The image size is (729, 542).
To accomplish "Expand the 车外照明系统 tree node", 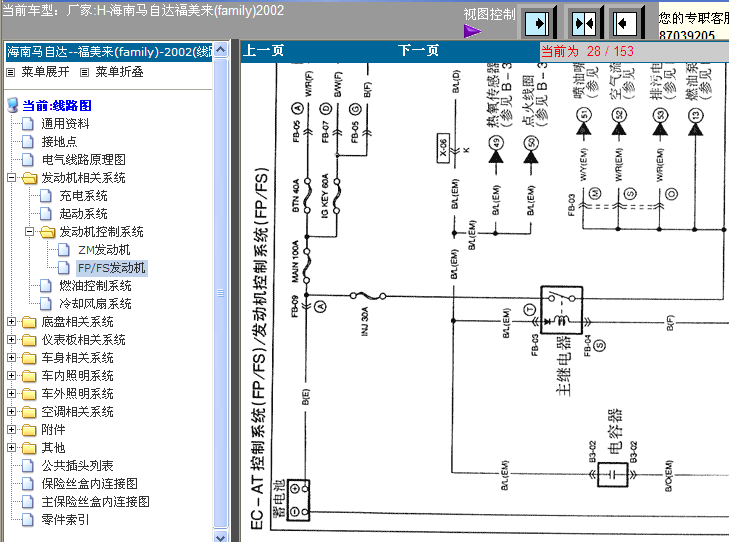I will (x=12, y=394).
